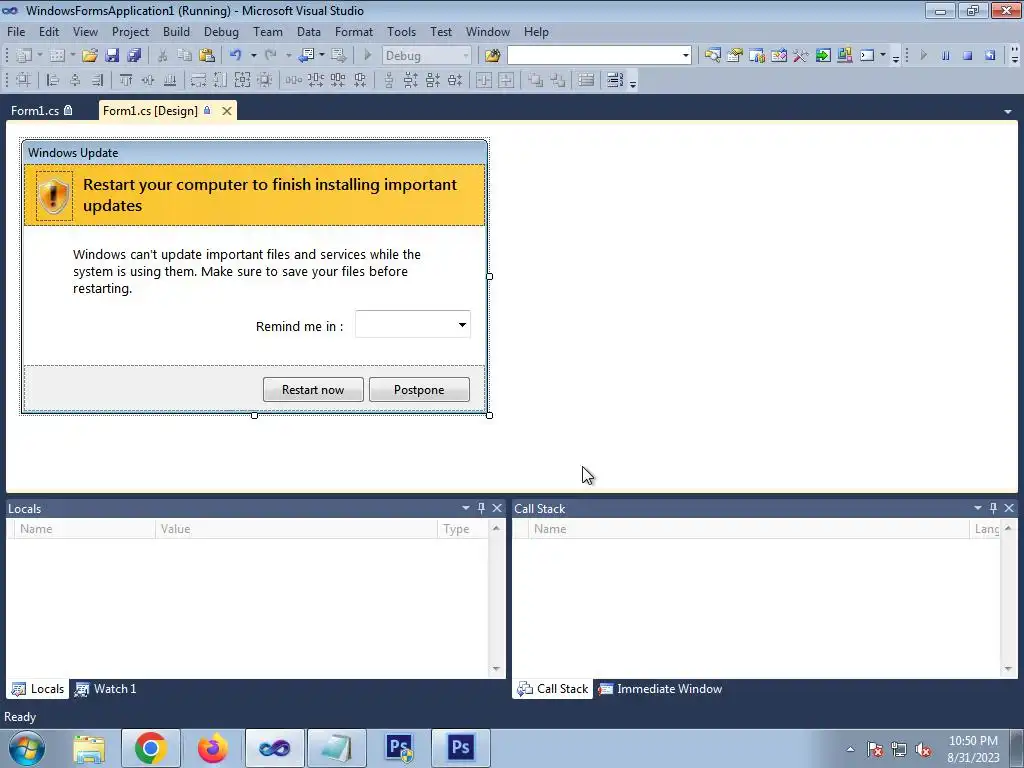1024x768 pixels.
Task: Click the Make Same Width layout icon
Action: coord(198,80)
